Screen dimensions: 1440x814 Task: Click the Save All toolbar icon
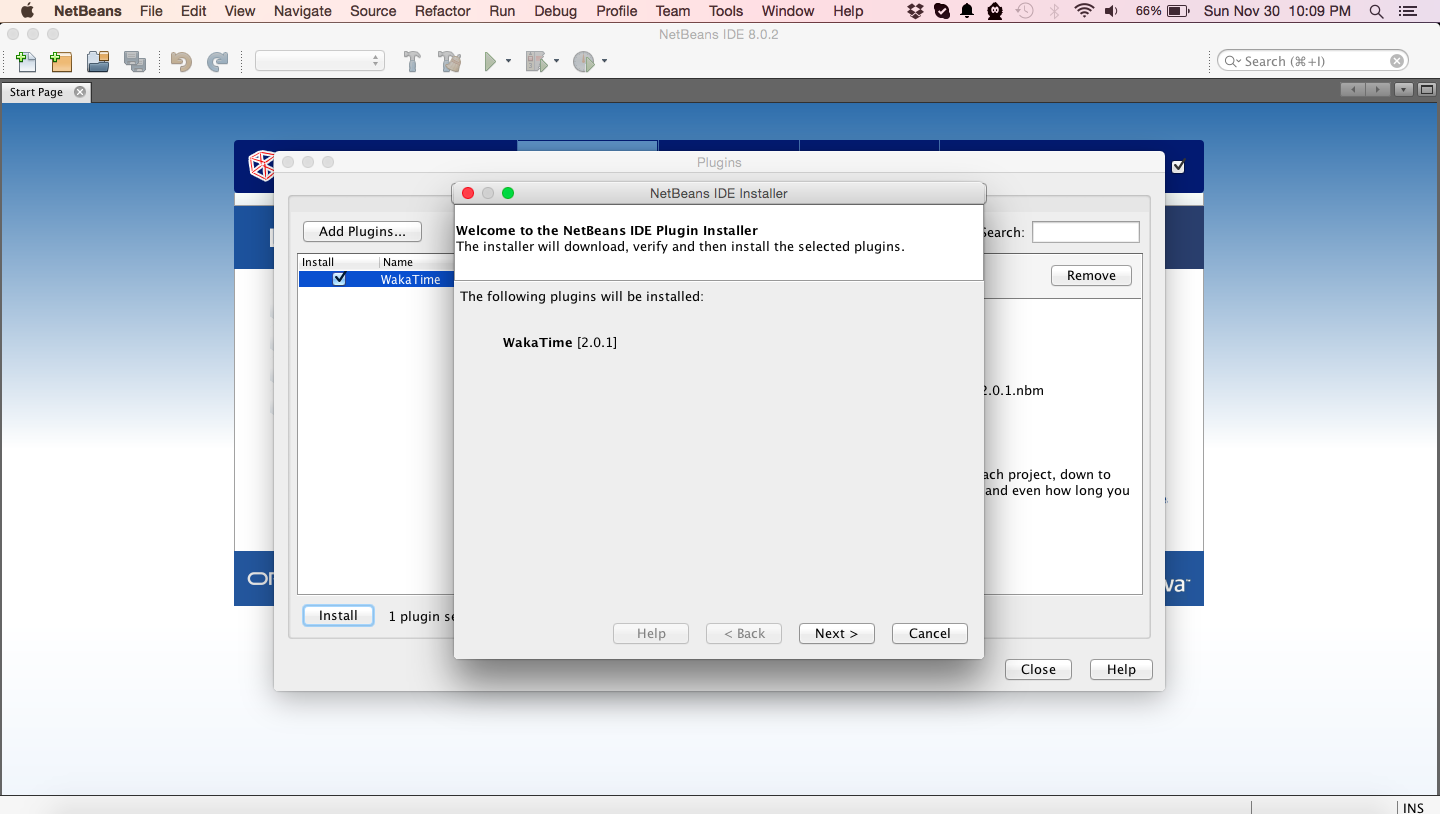pos(135,62)
